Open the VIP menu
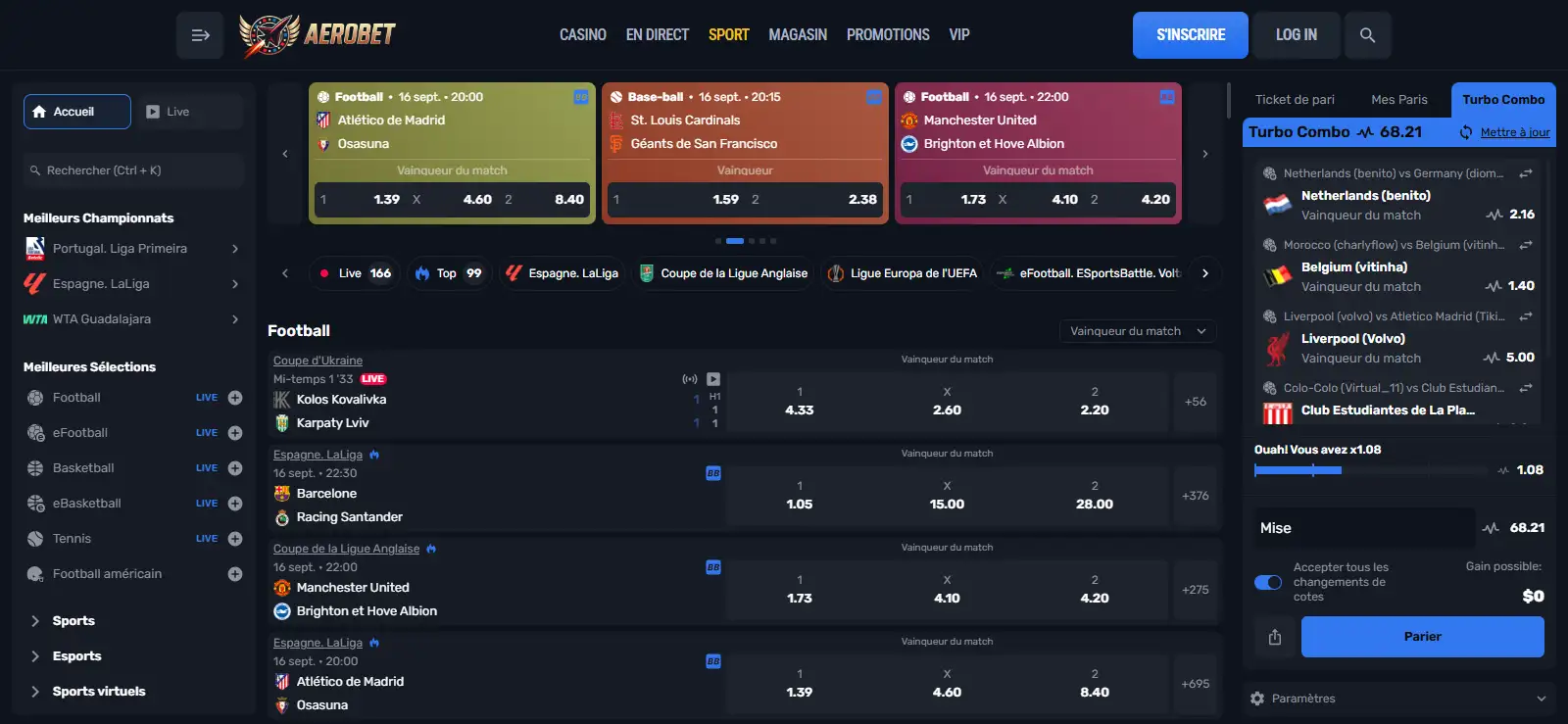 (x=959, y=35)
